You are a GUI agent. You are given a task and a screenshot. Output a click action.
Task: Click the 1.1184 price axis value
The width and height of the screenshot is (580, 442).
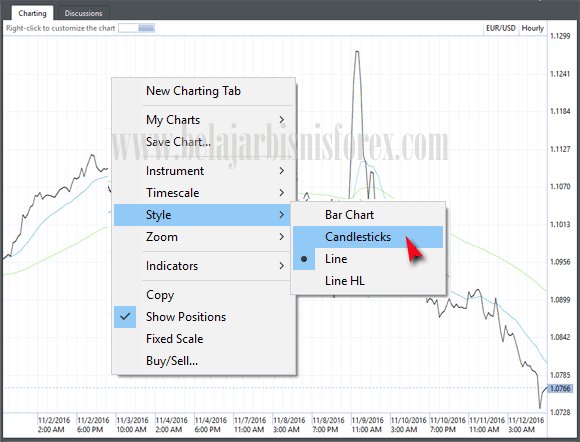click(x=560, y=111)
